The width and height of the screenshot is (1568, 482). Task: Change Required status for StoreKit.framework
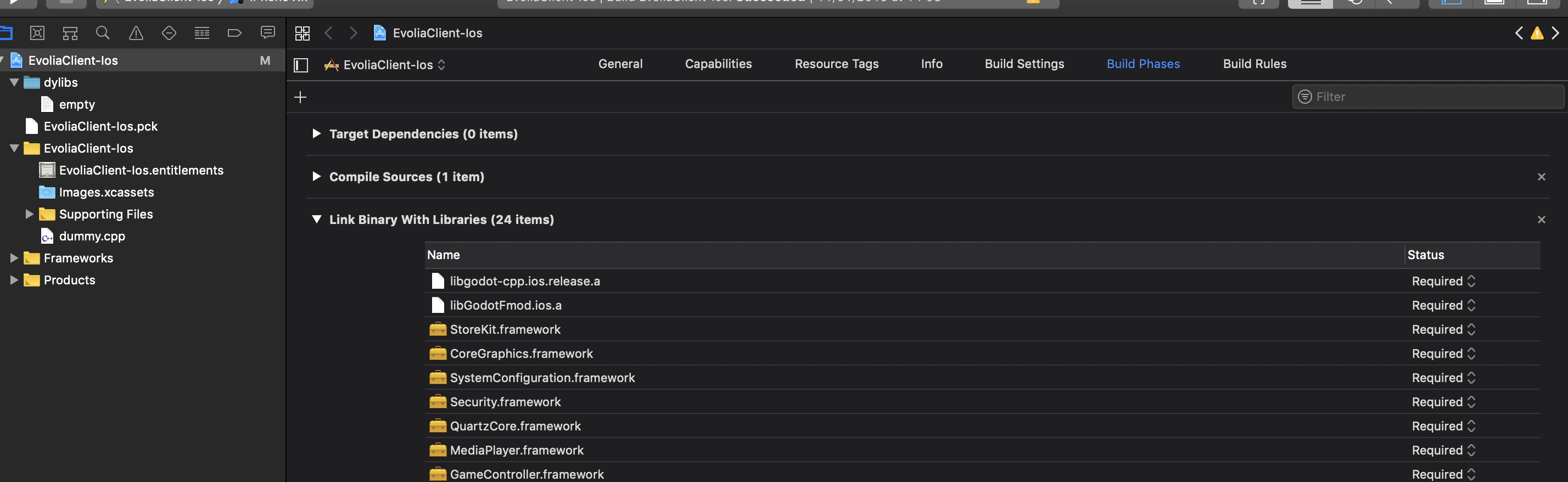coord(1444,330)
